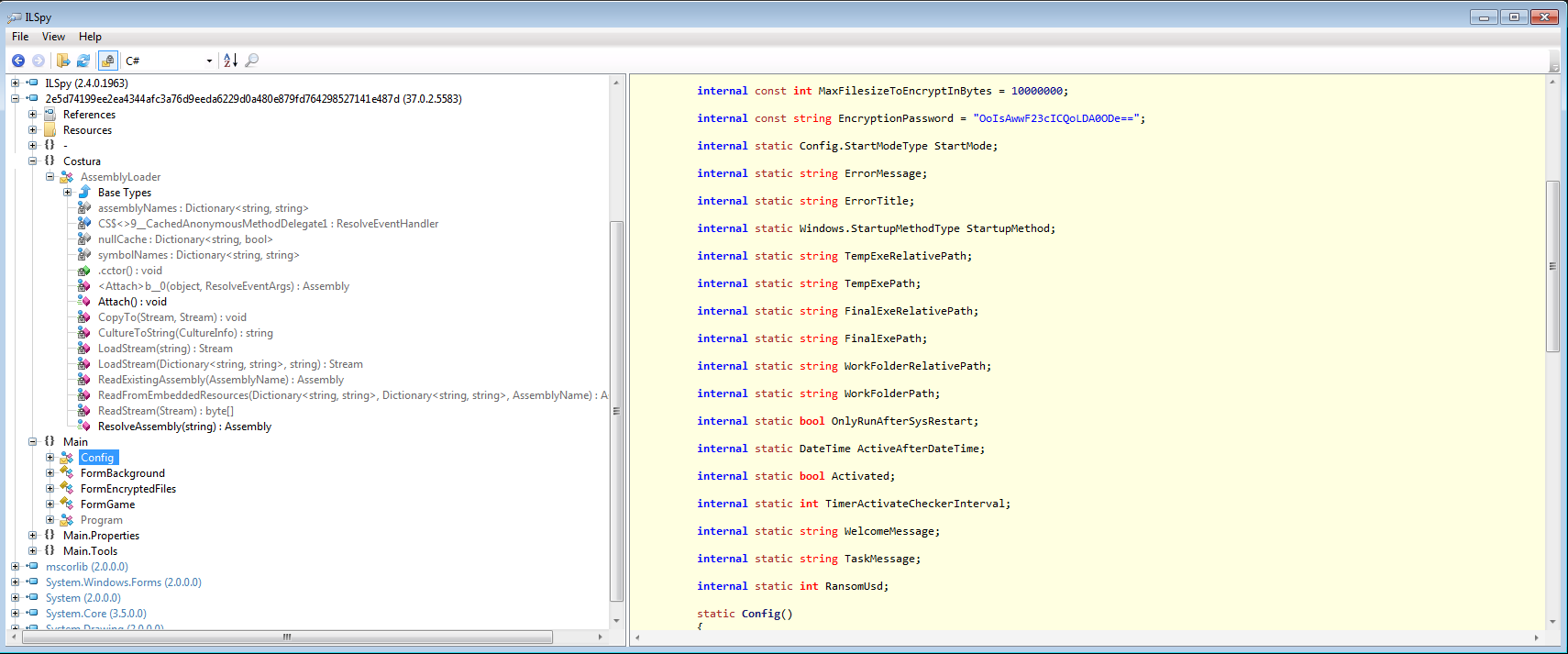
Task: Expand the FormEncryptedFiles class node
Action: click(x=50, y=489)
